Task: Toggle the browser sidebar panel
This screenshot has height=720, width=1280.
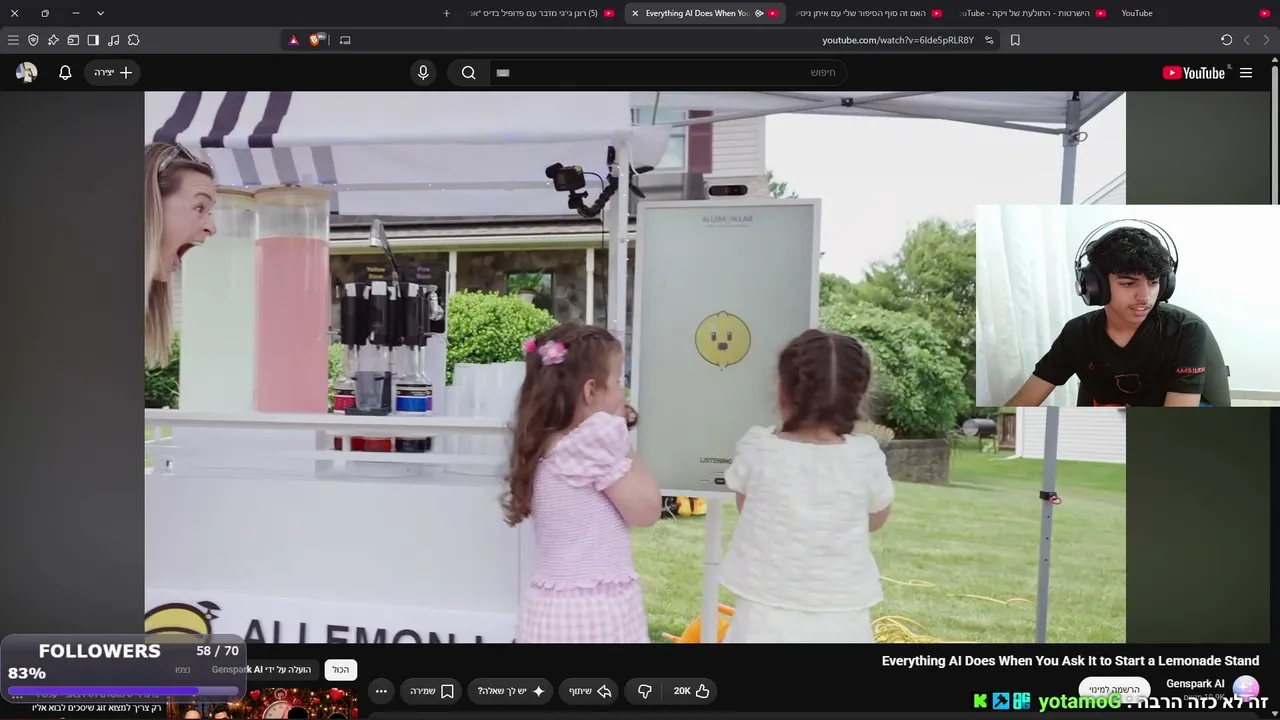Action: pyautogui.click(x=93, y=40)
